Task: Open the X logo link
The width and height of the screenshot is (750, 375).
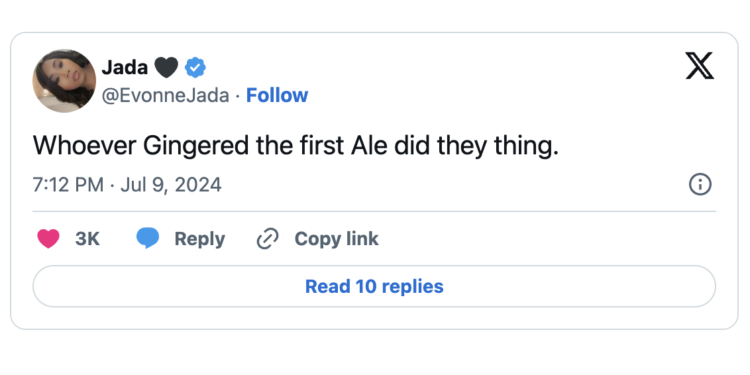Action: 700,66
